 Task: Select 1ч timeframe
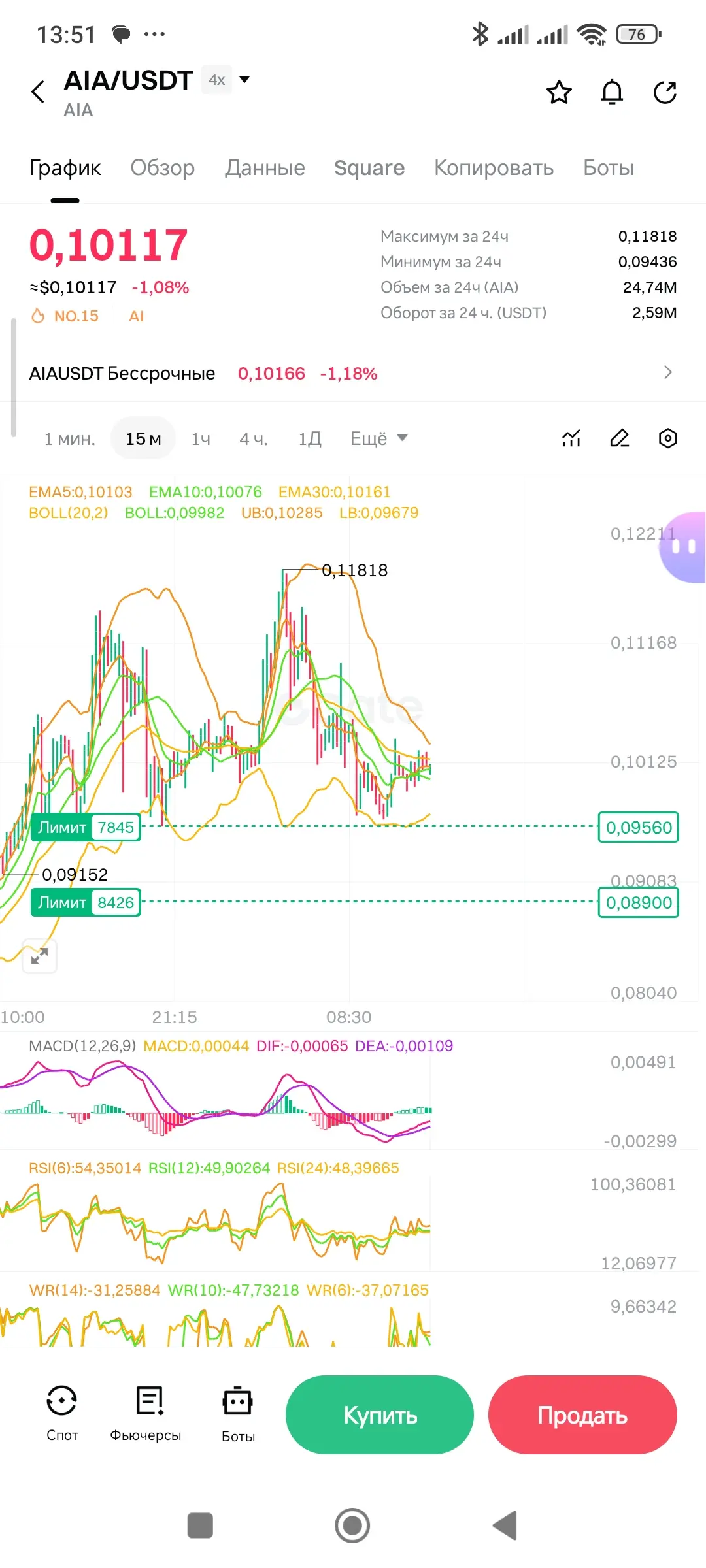pos(201,439)
